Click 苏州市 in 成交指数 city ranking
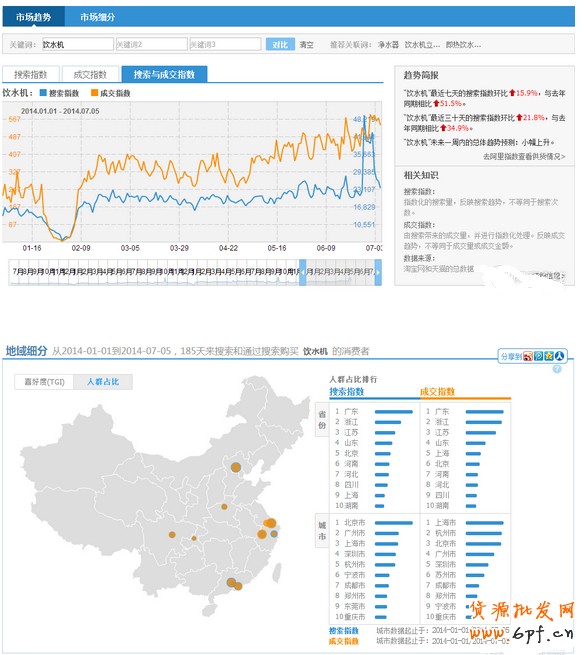584x655 pixels. [x=445, y=575]
